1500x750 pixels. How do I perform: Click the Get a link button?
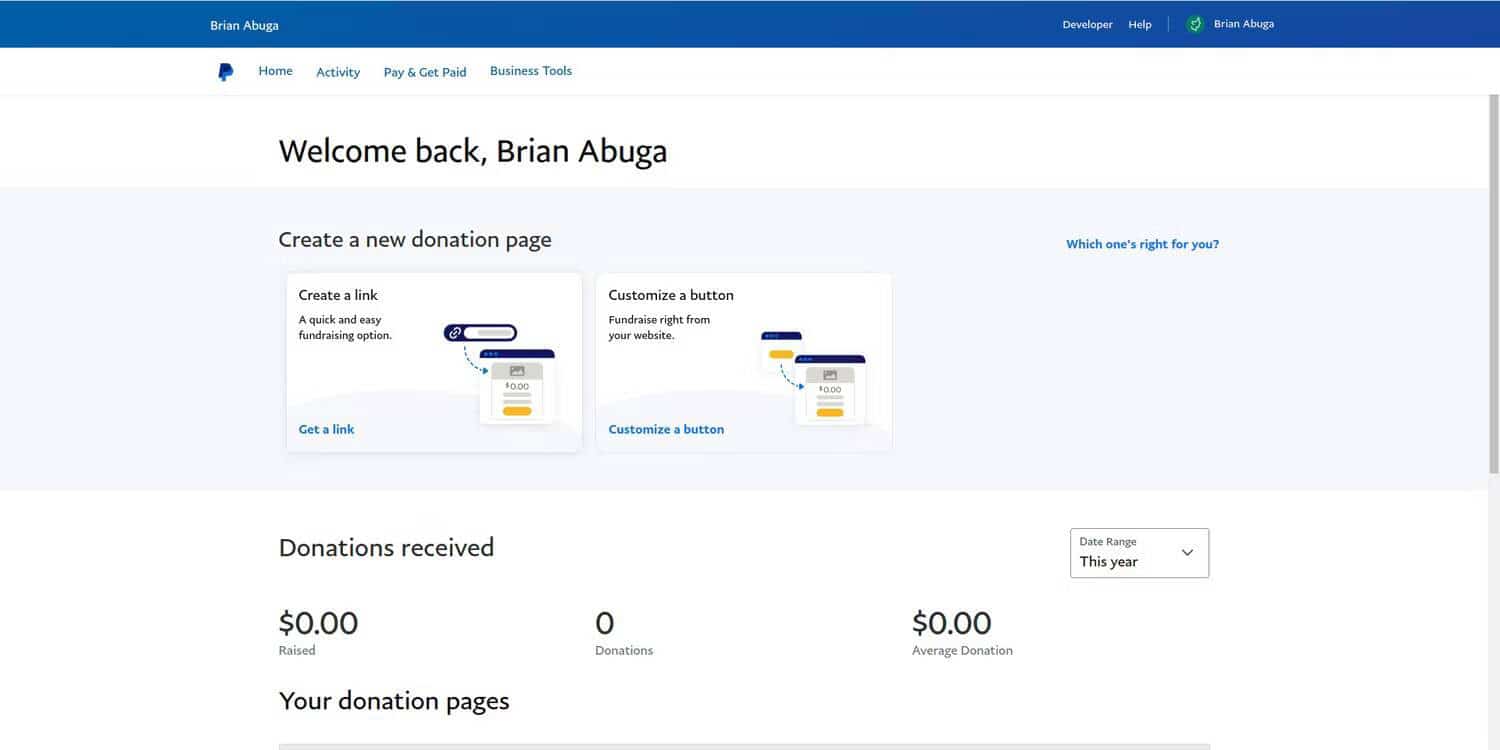(326, 428)
